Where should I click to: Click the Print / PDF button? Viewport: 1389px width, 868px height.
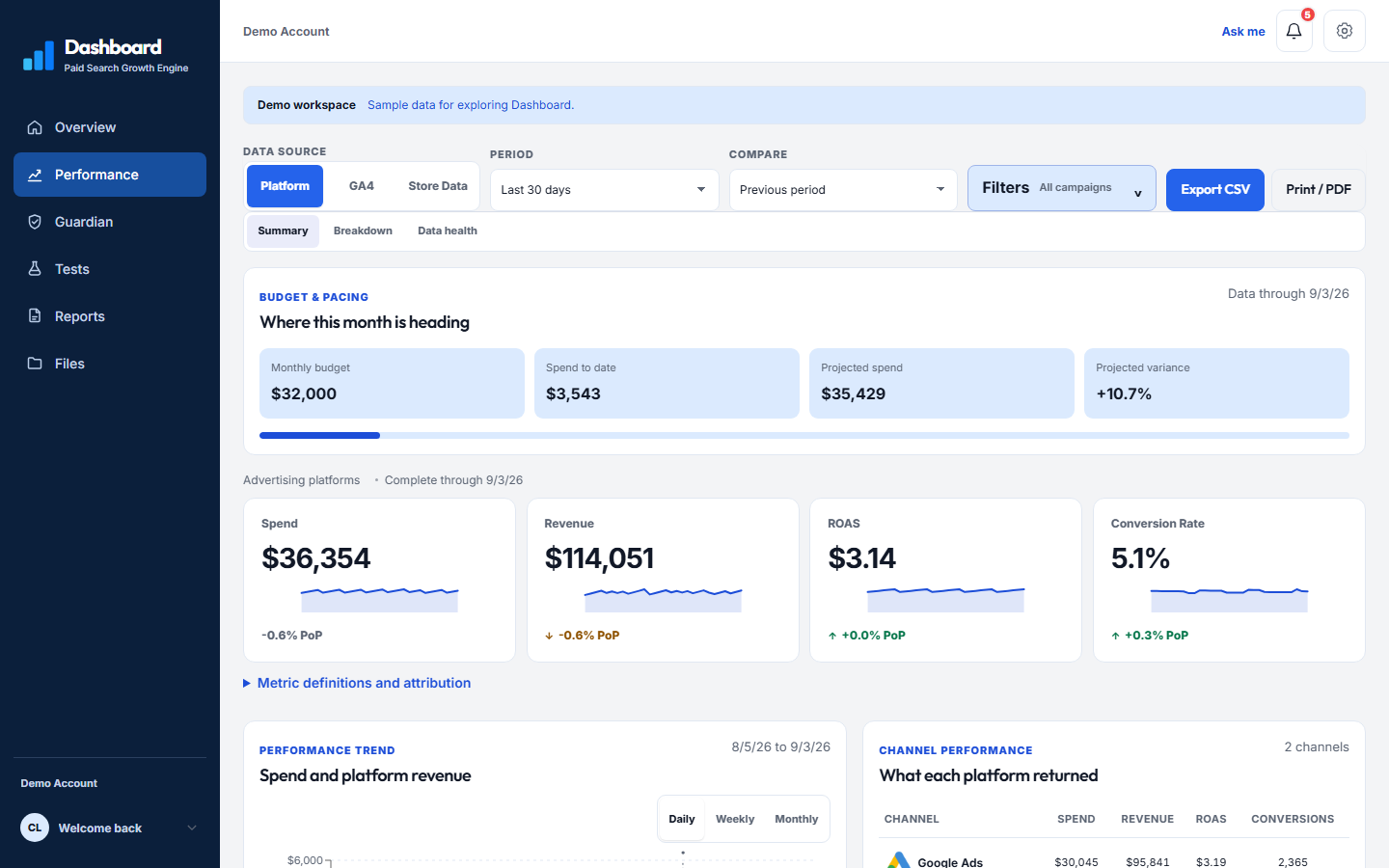click(1319, 190)
